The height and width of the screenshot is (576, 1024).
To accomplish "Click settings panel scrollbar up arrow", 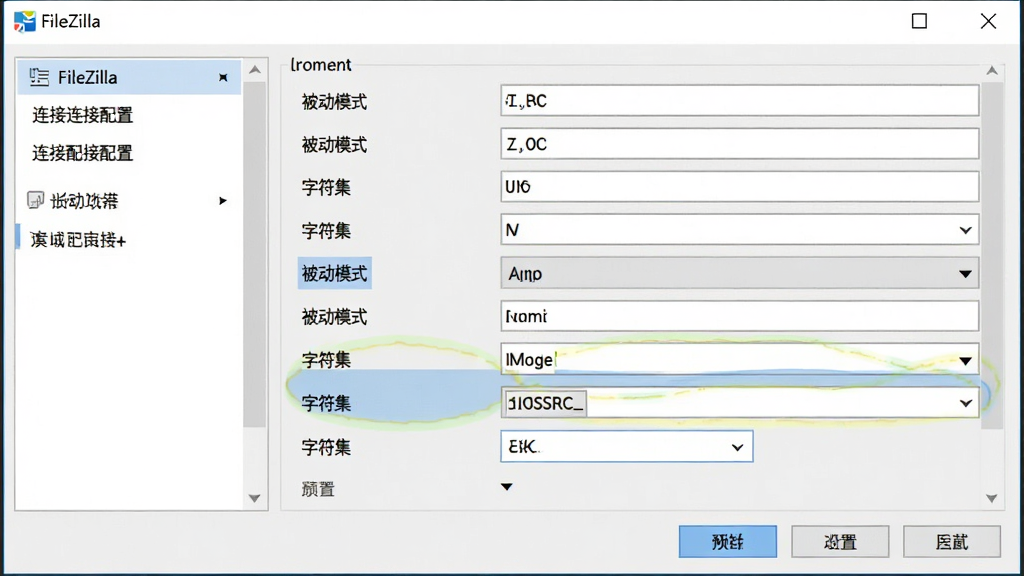I will pyautogui.click(x=991, y=71).
